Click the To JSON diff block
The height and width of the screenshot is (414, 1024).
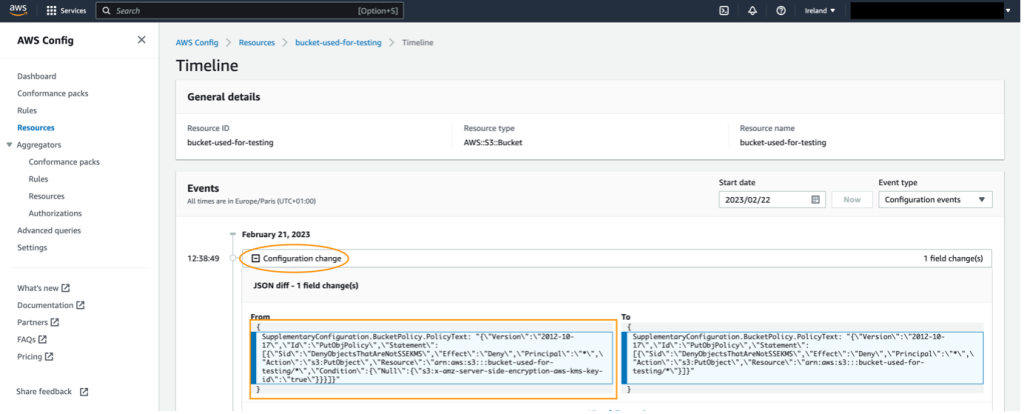pyautogui.click(x=802, y=358)
